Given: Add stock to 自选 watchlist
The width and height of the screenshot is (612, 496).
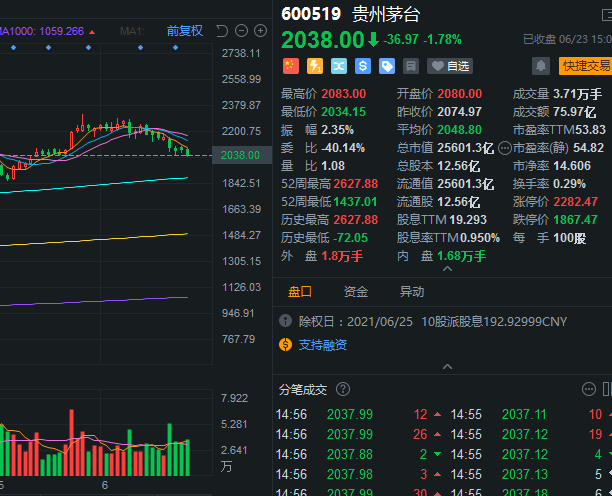Looking at the screenshot, I should 450,66.
